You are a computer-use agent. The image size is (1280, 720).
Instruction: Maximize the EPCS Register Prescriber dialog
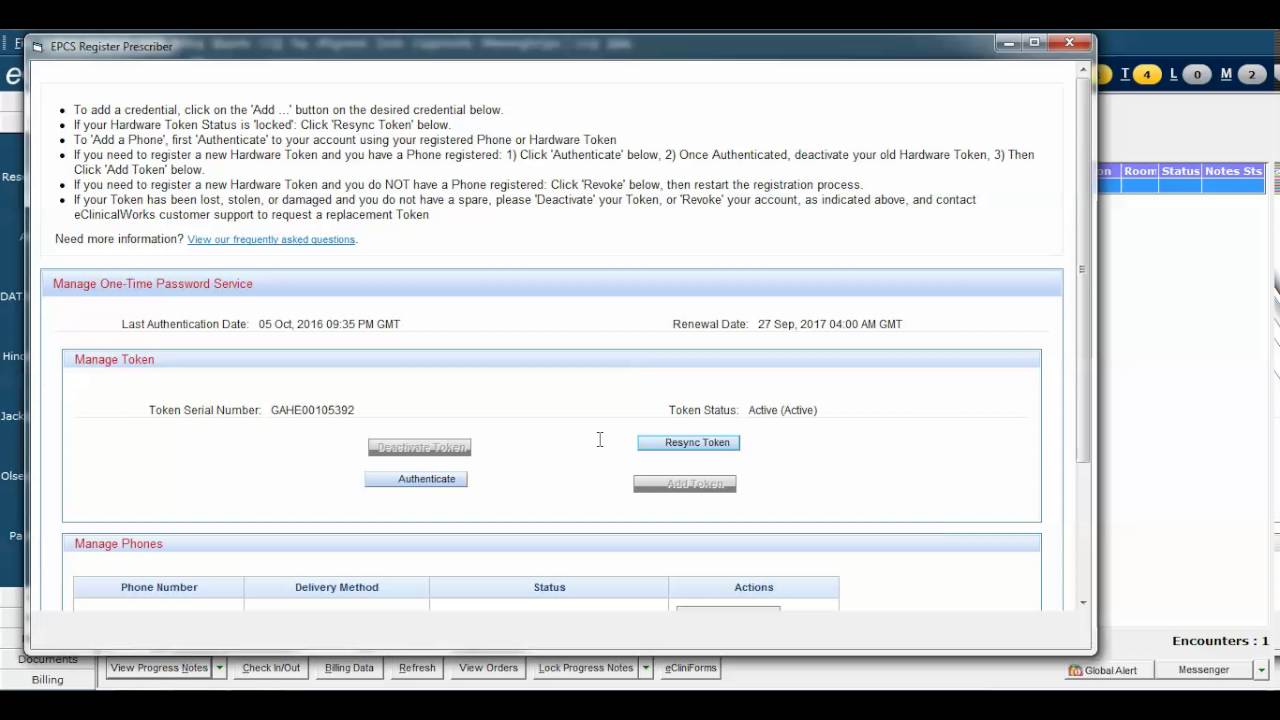click(x=1035, y=42)
